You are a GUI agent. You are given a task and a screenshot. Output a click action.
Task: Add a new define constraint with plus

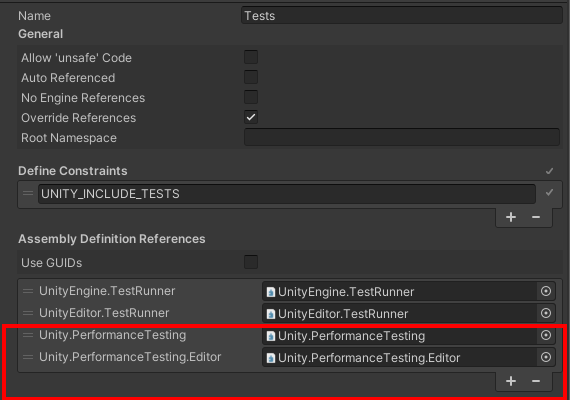pyautogui.click(x=511, y=217)
